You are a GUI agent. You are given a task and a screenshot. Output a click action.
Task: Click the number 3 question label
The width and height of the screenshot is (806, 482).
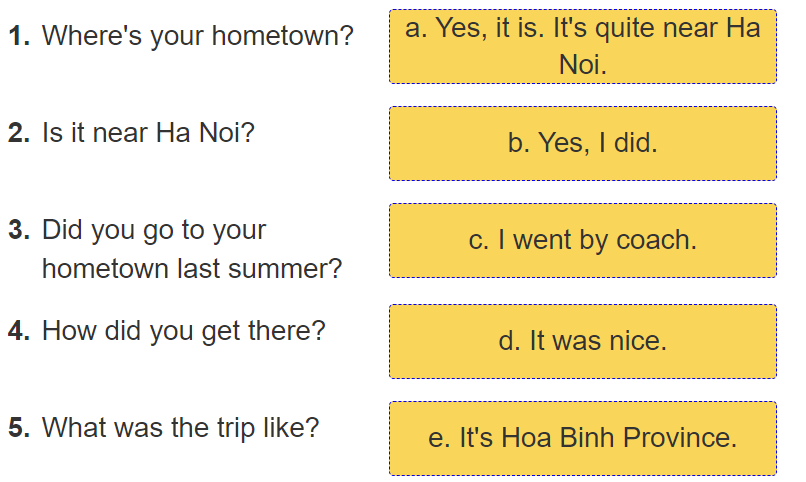(x=19, y=230)
